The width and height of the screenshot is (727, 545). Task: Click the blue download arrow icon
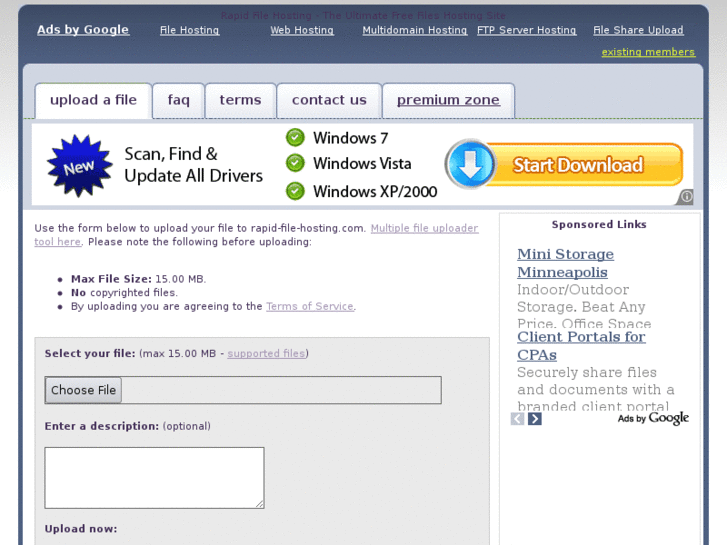coord(471,165)
